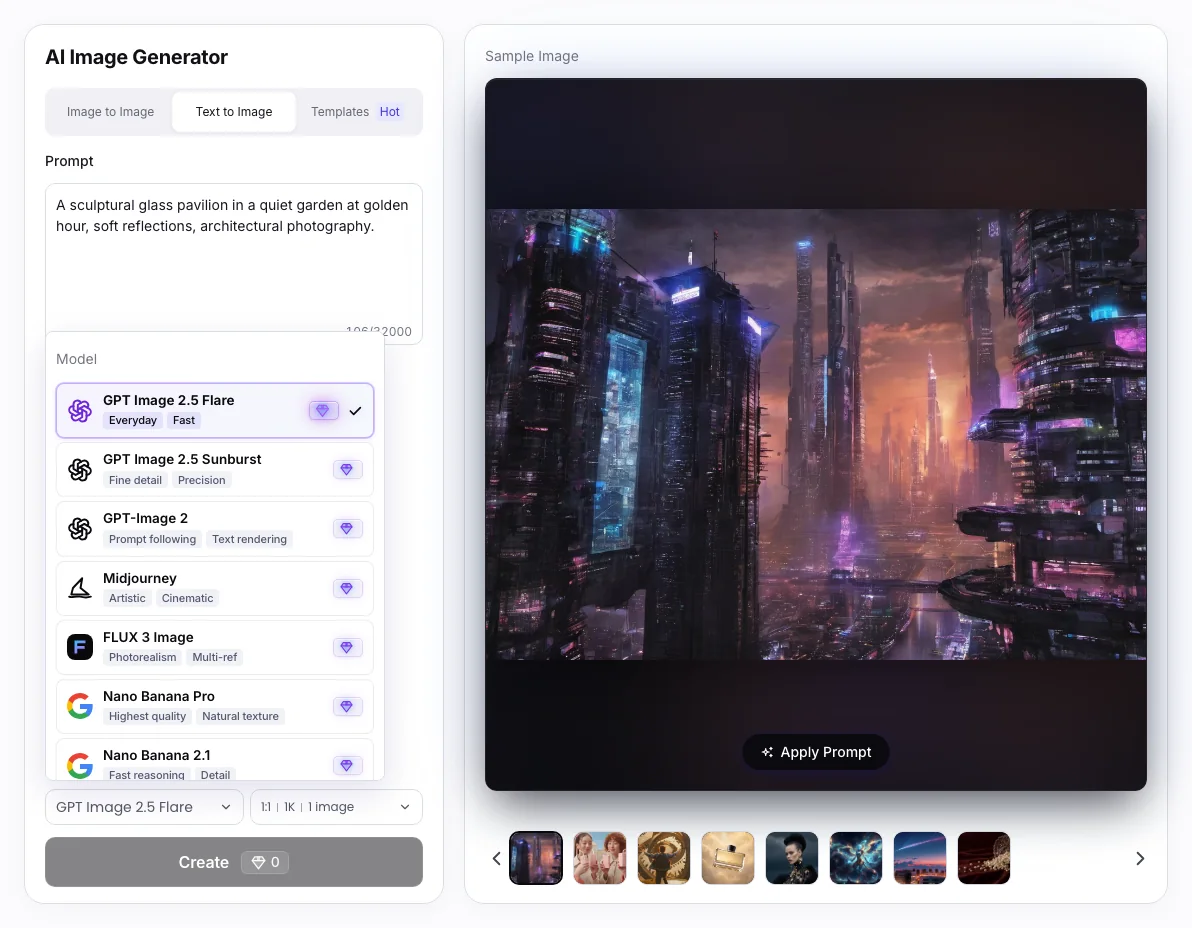This screenshot has height=928, width=1192.
Task: Open the Templates Hot tab
Action: click(356, 112)
